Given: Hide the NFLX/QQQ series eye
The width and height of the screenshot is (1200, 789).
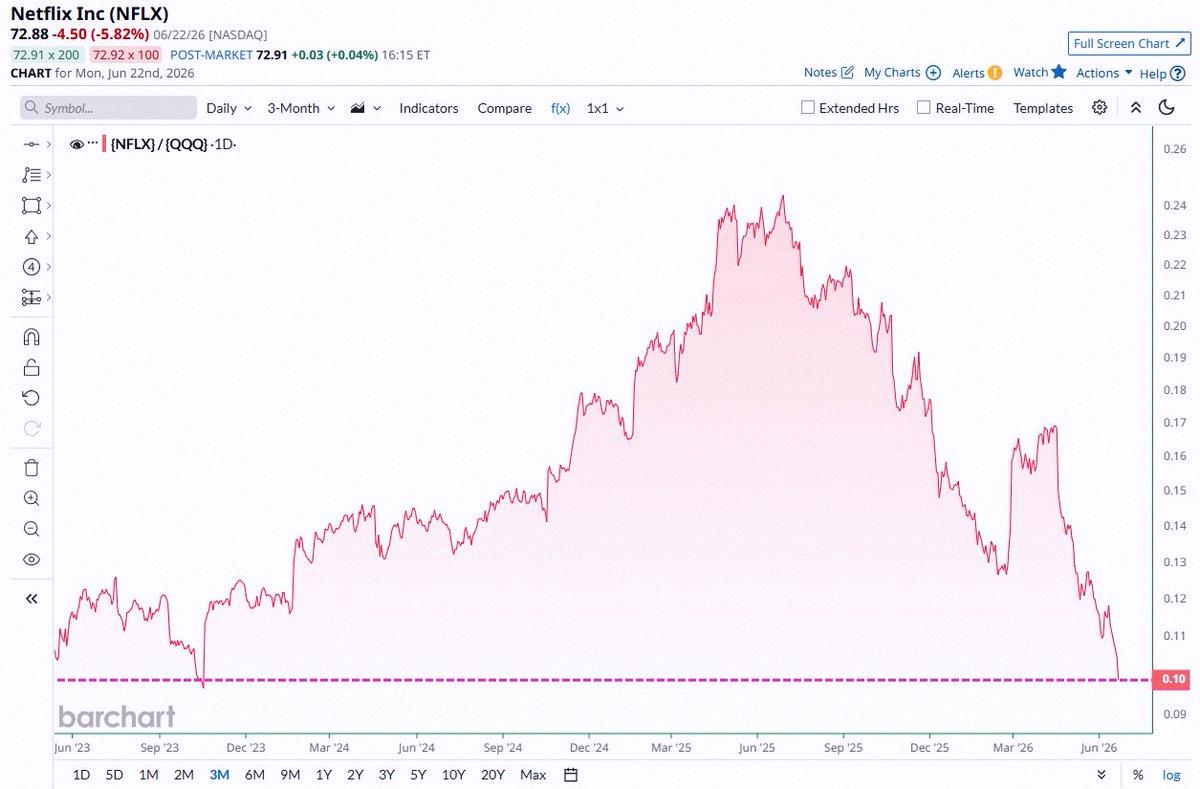Looking at the screenshot, I should click(x=76, y=144).
